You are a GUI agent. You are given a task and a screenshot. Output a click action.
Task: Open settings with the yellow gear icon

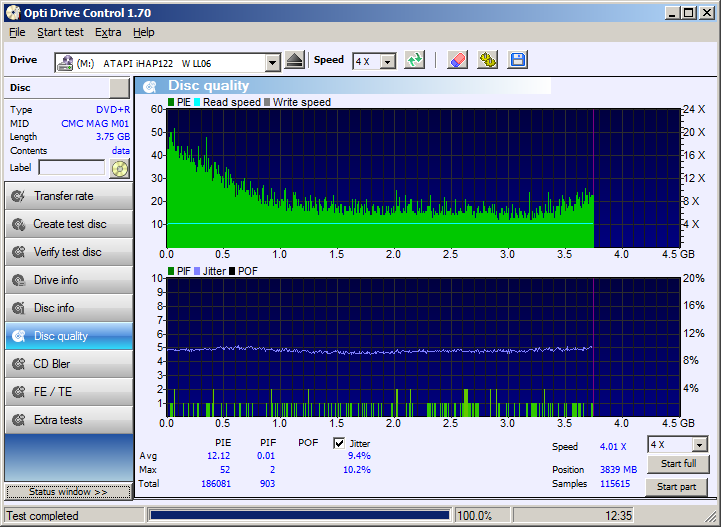pyautogui.click(x=487, y=60)
